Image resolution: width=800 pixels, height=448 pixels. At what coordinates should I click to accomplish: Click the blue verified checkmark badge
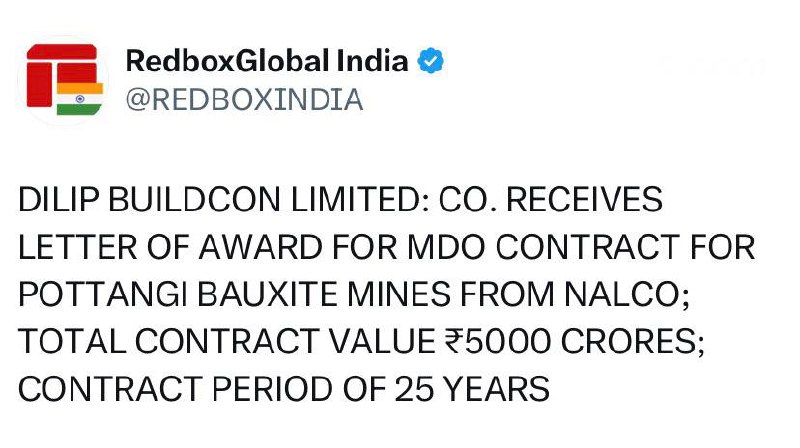coord(431,61)
